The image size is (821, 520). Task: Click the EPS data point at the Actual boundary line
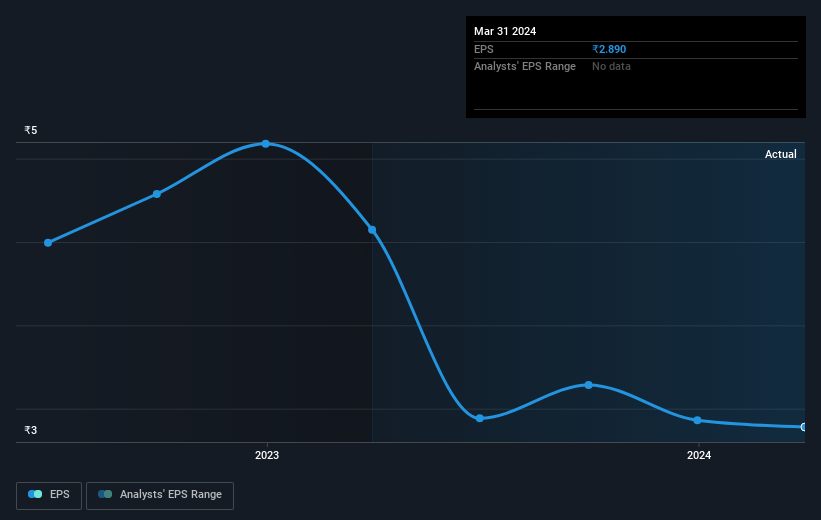372,229
